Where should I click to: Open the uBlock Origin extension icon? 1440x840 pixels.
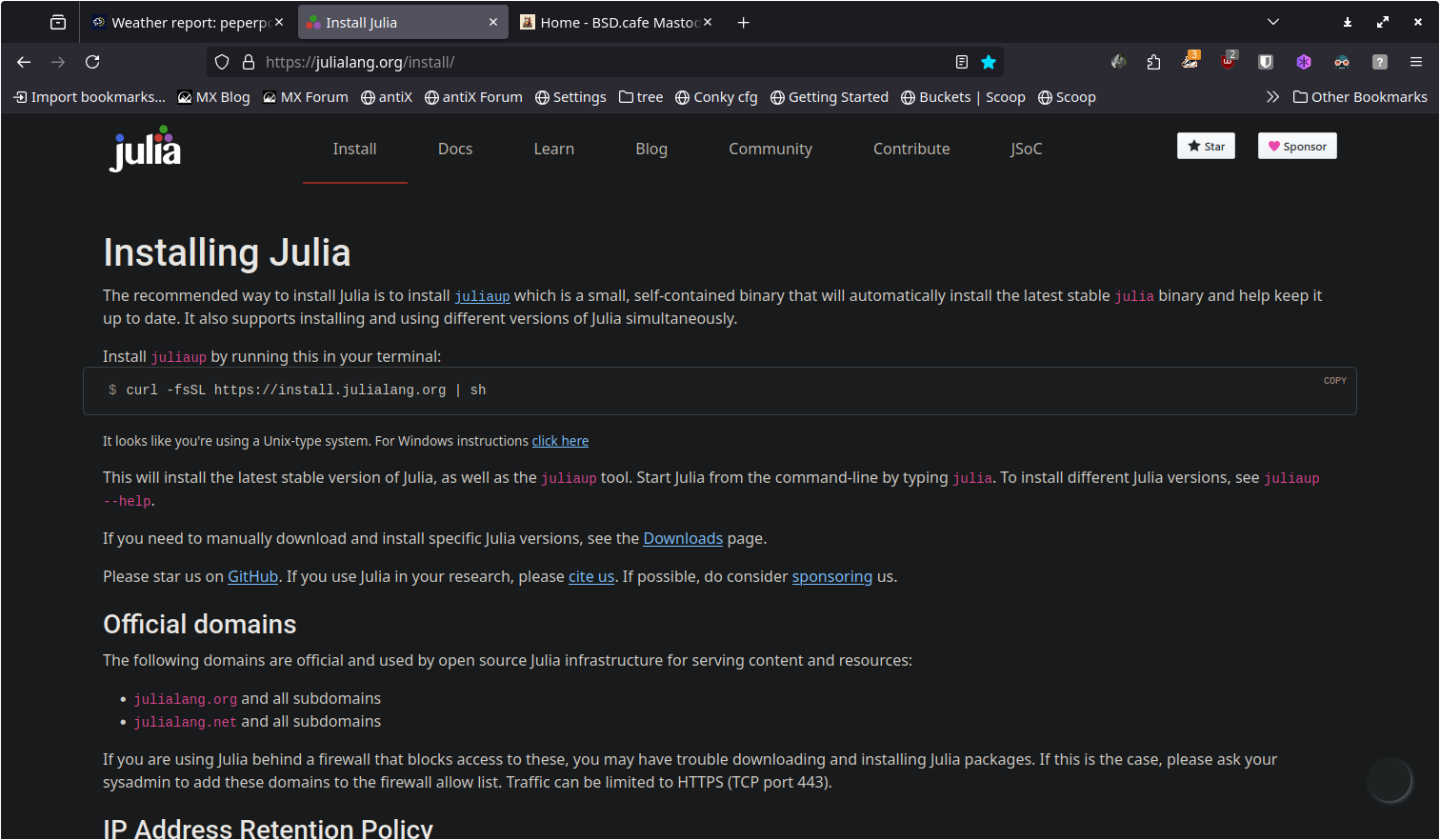1229,62
